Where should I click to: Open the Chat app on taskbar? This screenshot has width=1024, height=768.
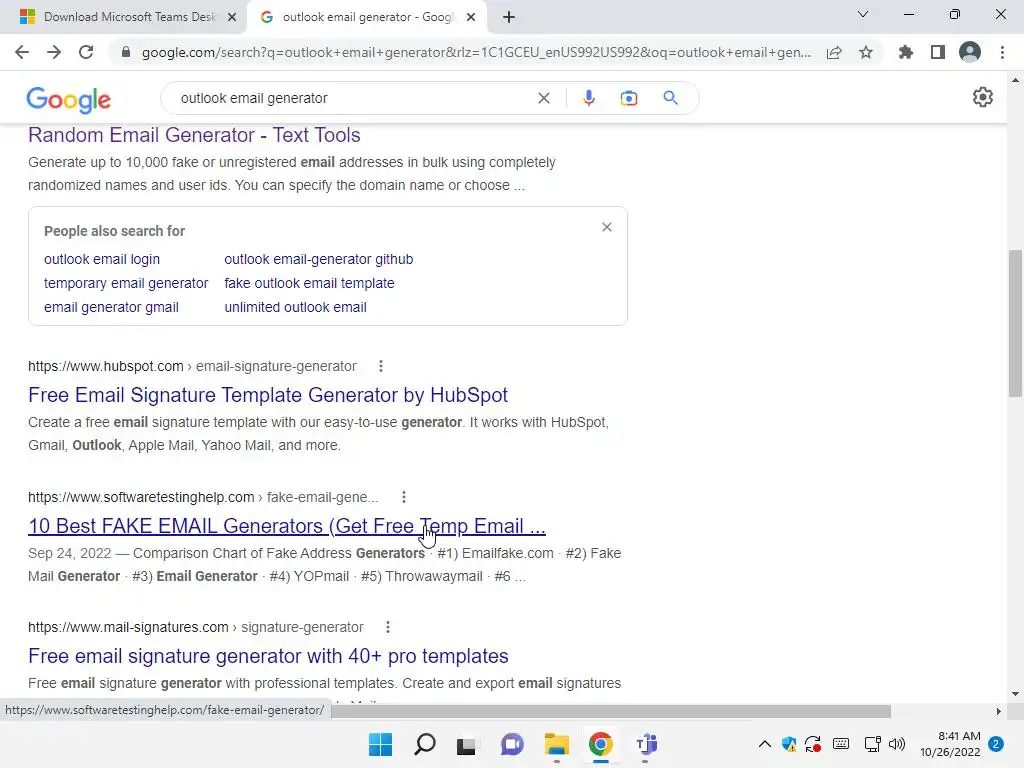click(x=512, y=744)
